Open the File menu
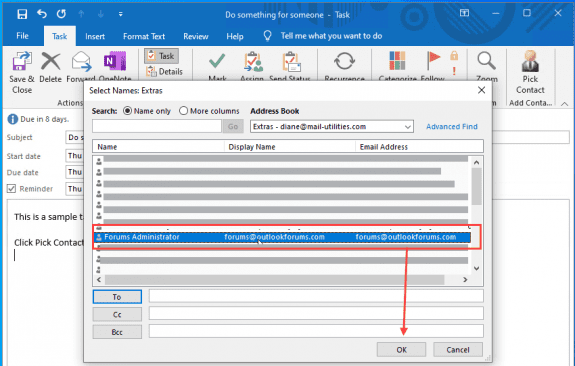The width and height of the screenshot is (575, 366). click(x=22, y=36)
